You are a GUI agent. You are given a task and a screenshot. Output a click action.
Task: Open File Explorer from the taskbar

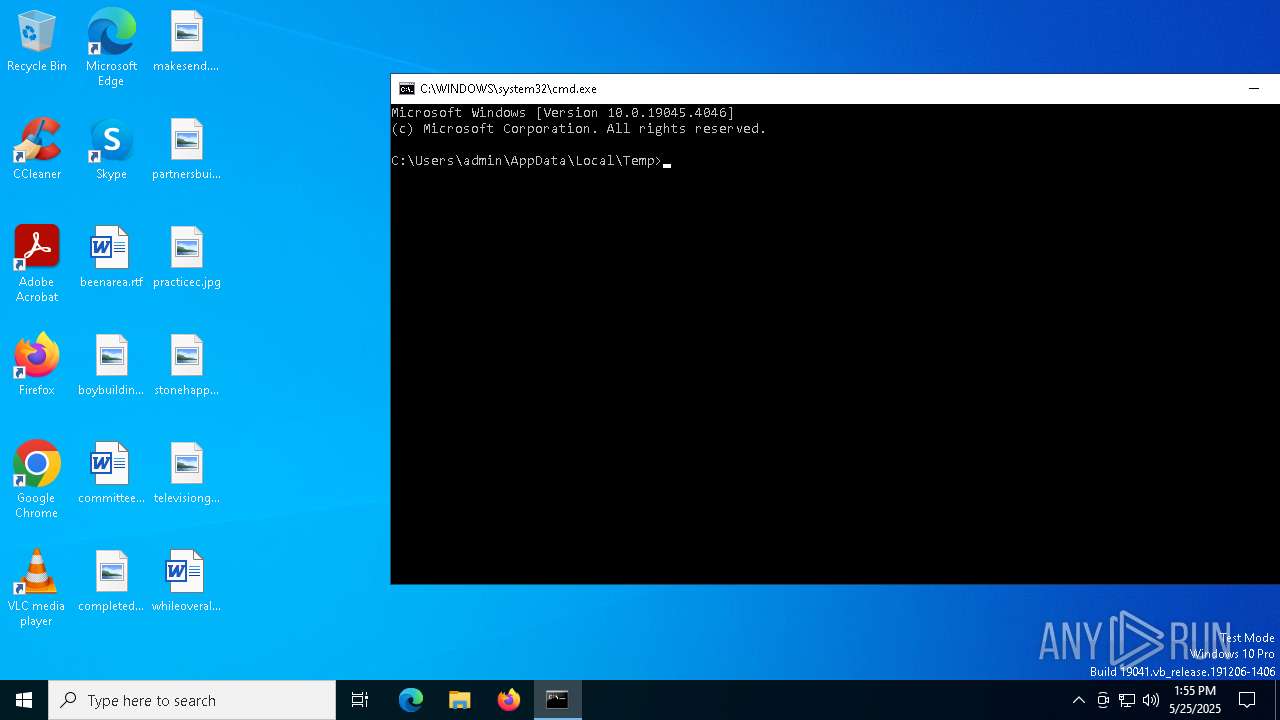click(460, 700)
